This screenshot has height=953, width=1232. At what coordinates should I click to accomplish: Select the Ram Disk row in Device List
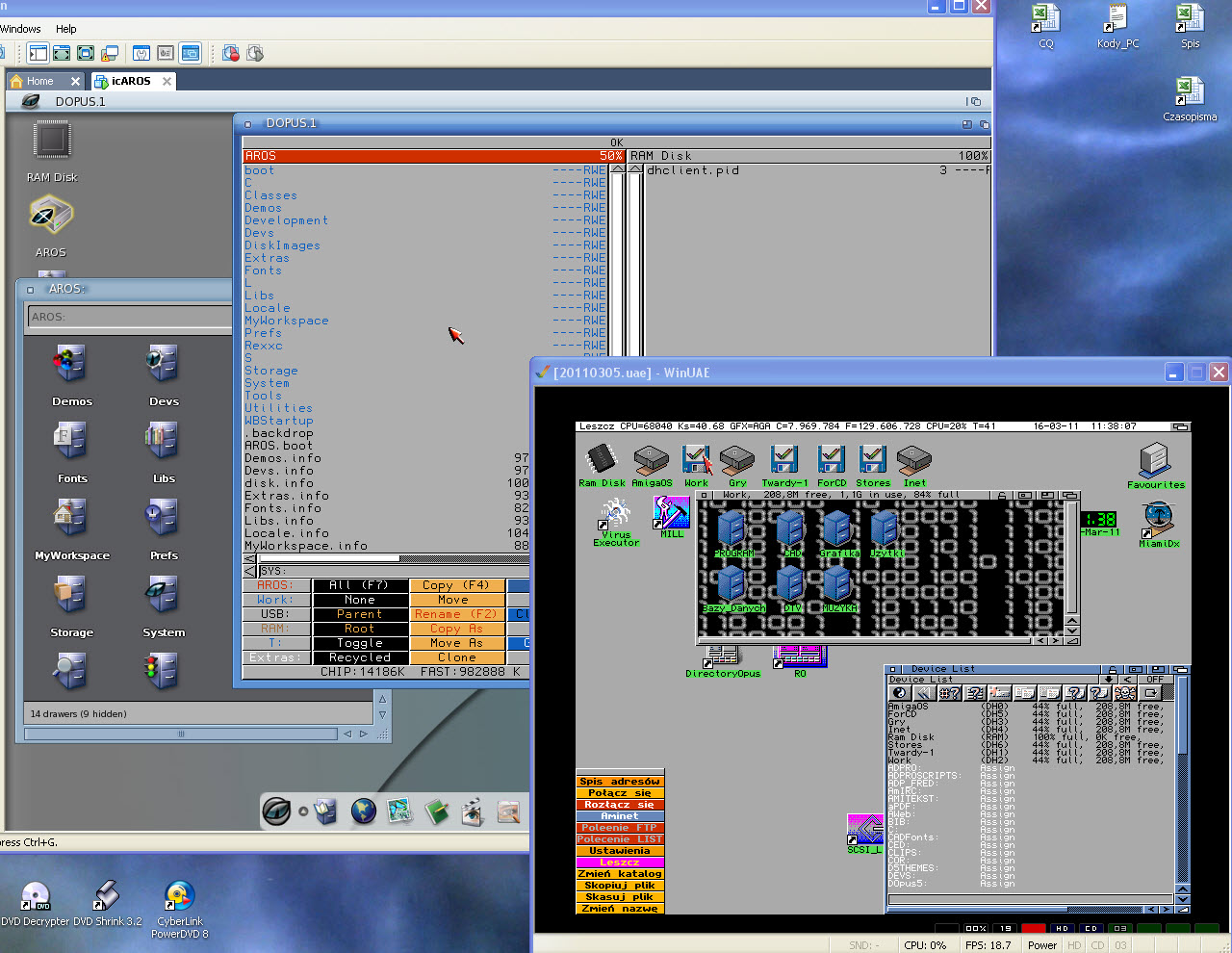[1025, 737]
